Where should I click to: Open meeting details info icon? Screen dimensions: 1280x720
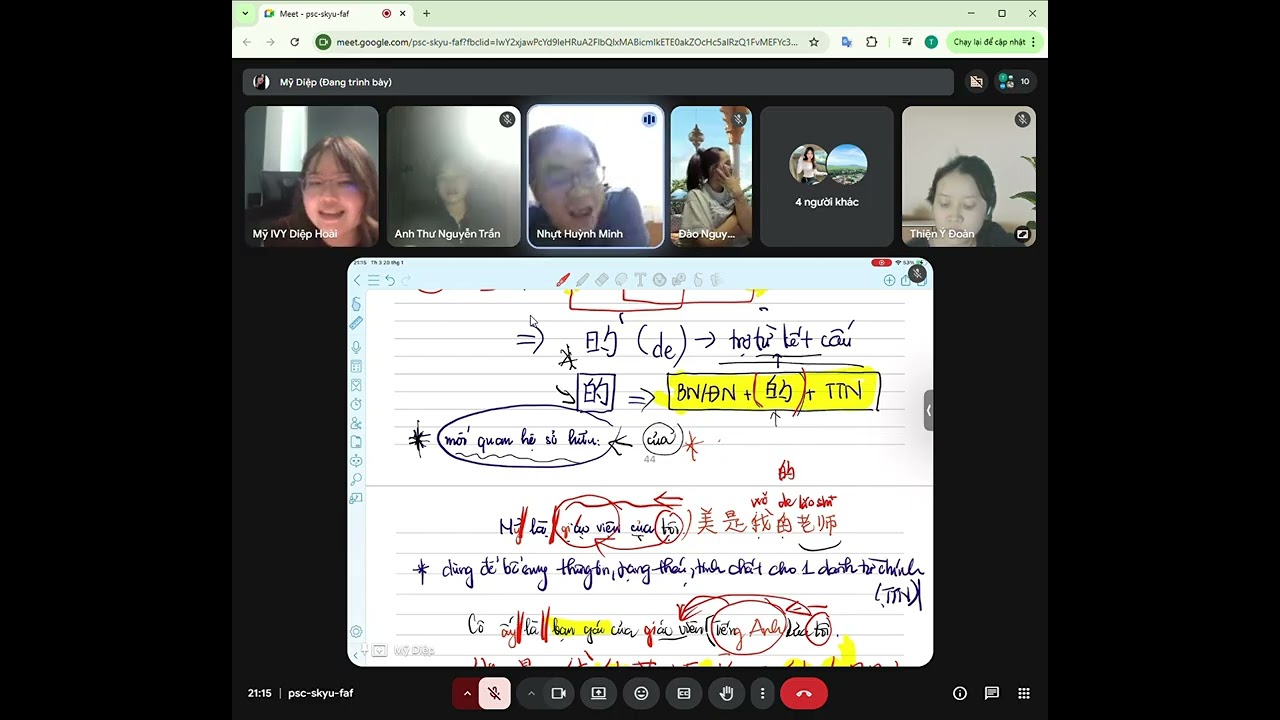(x=960, y=693)
